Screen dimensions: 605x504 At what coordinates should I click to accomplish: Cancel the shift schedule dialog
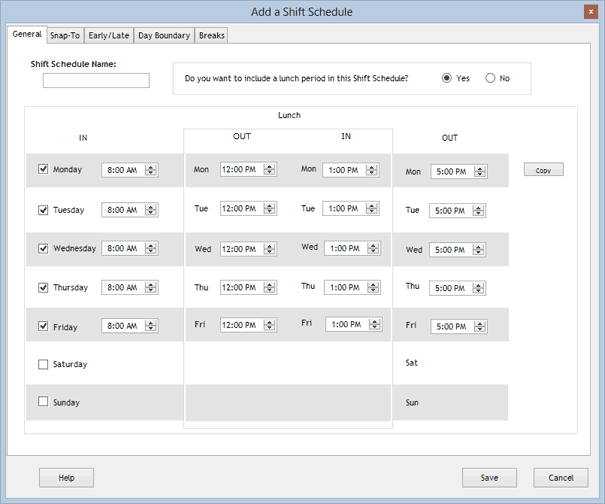[561, 478]
